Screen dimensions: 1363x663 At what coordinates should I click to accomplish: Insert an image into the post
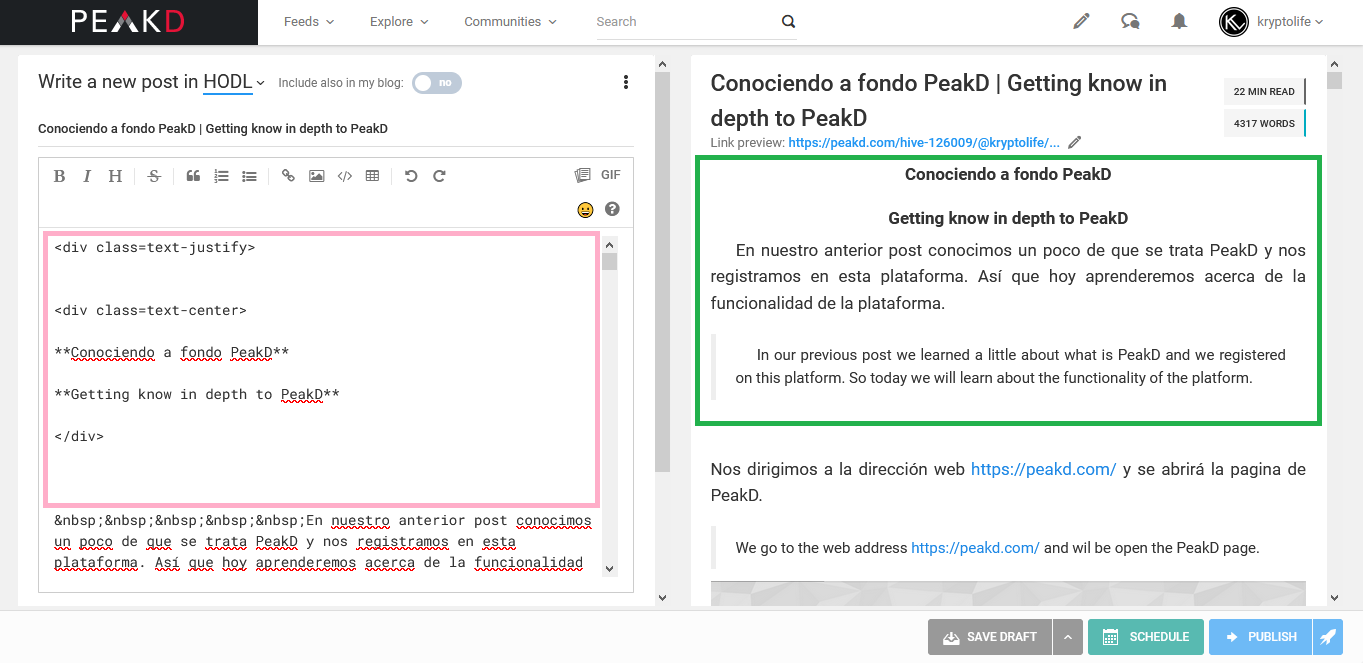click(x=316, y=176)
